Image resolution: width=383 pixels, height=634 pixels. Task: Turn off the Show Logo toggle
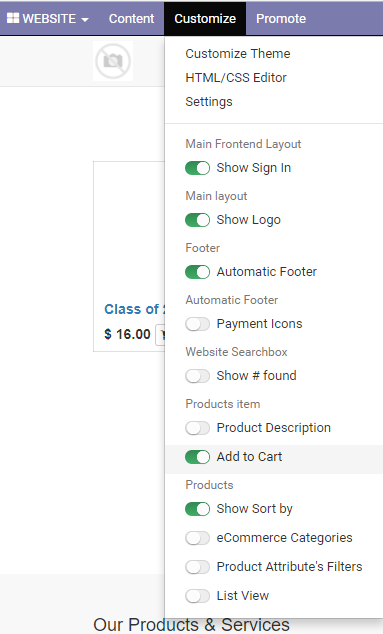pyautogui.click(x=197, y=220)
